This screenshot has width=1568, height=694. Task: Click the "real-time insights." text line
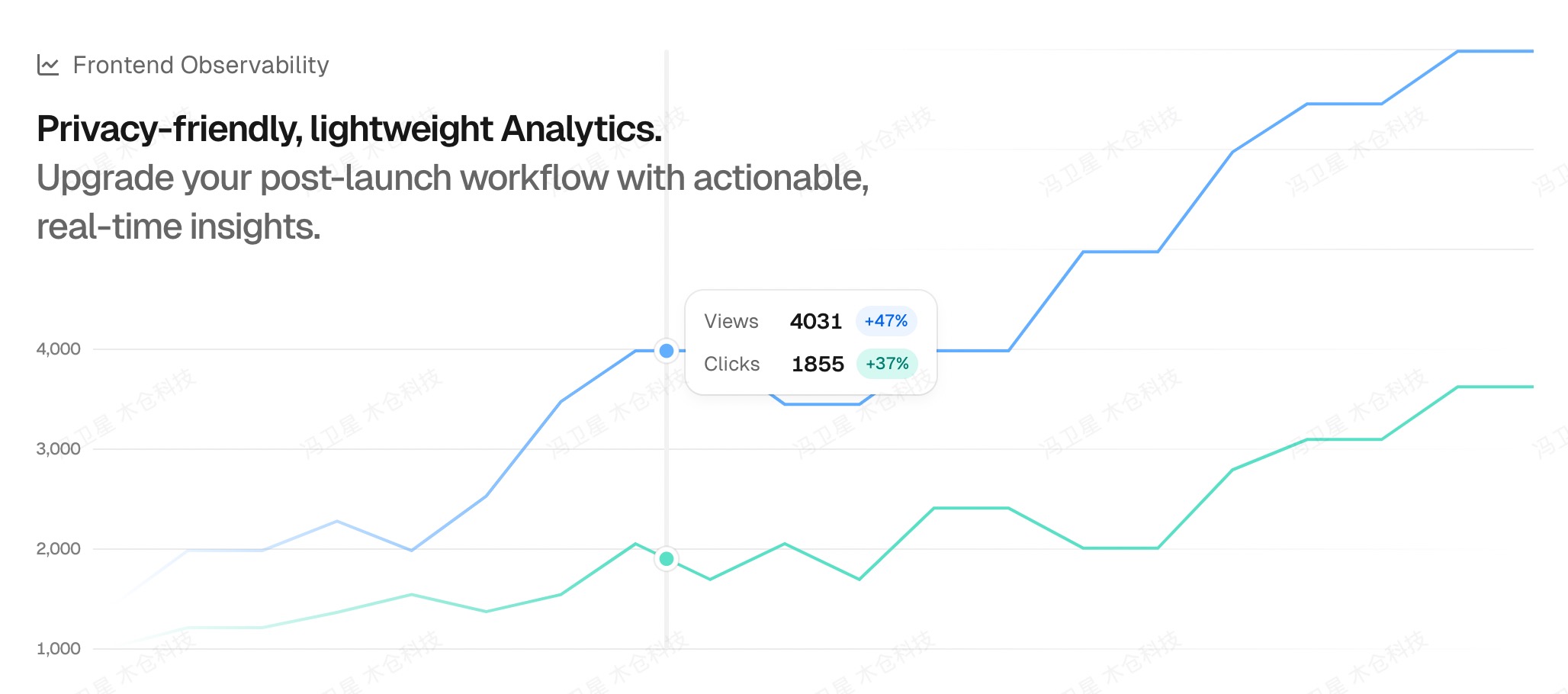(x=178, y=227)
